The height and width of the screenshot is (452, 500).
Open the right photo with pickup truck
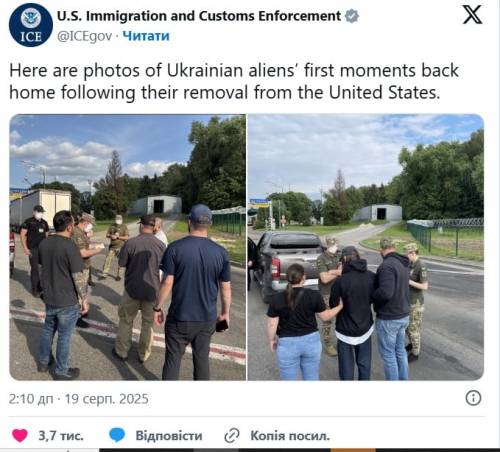(x=365, y=247)
